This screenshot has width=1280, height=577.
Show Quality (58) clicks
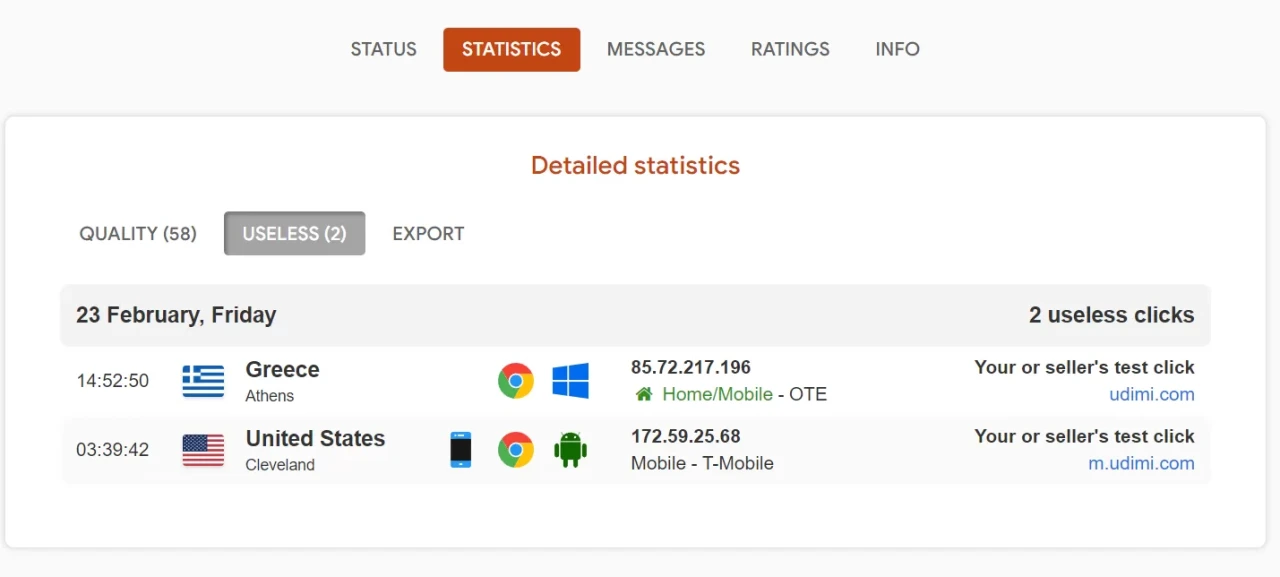138,234
